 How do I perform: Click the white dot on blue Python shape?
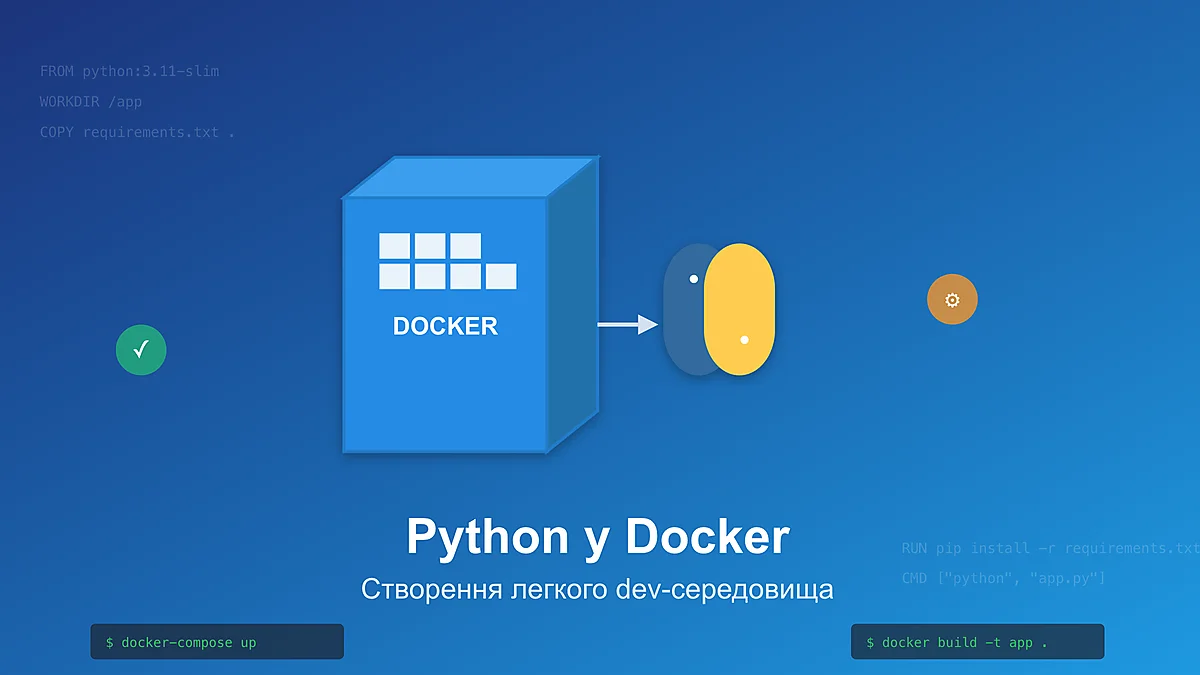click(x=694, y=279)
